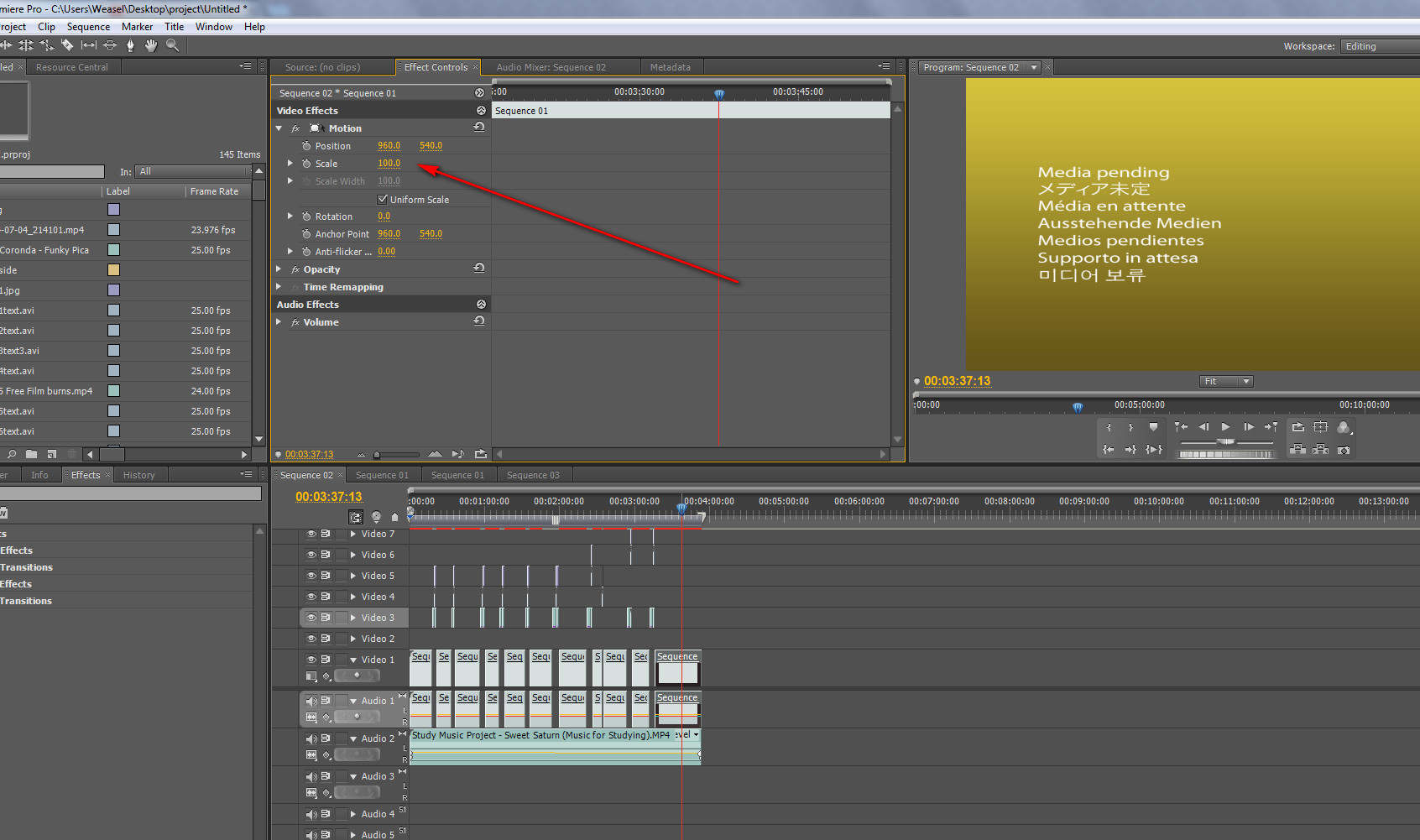
Task: Collapse the Audio 2 track
Action: tap(353, 738)
